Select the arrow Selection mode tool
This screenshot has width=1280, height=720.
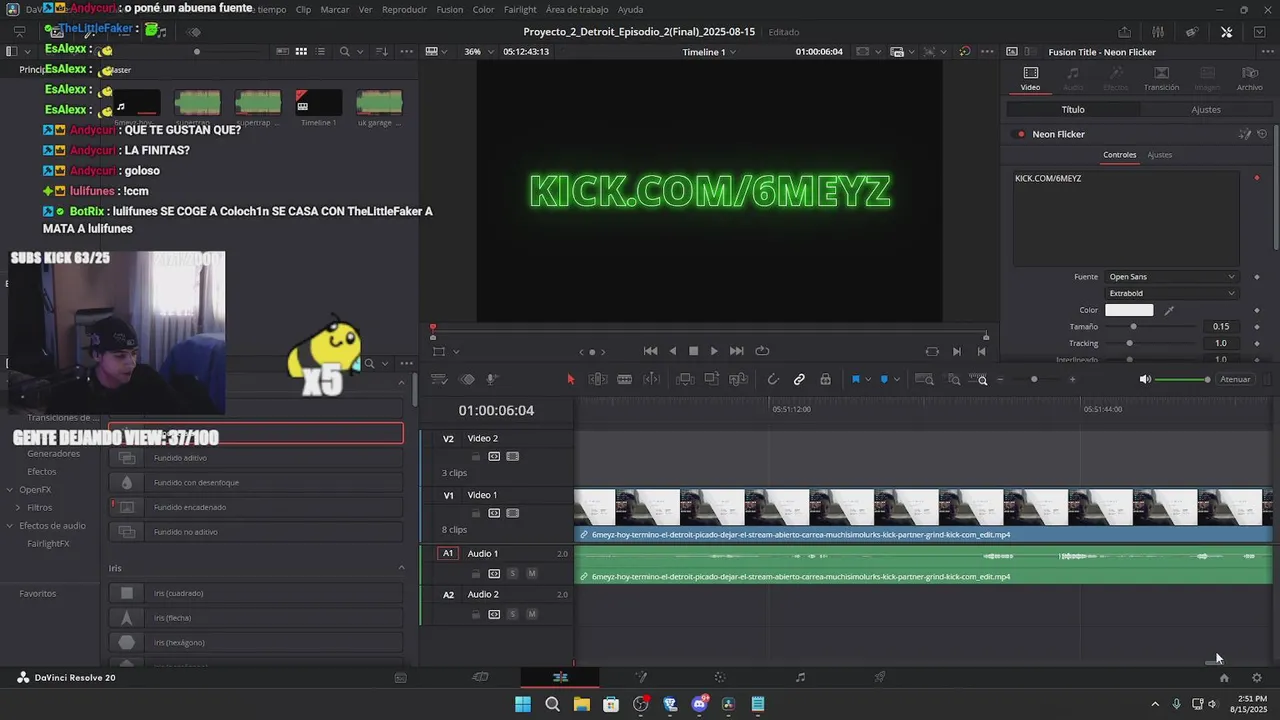pyautogui.click(x=571, y=379)
